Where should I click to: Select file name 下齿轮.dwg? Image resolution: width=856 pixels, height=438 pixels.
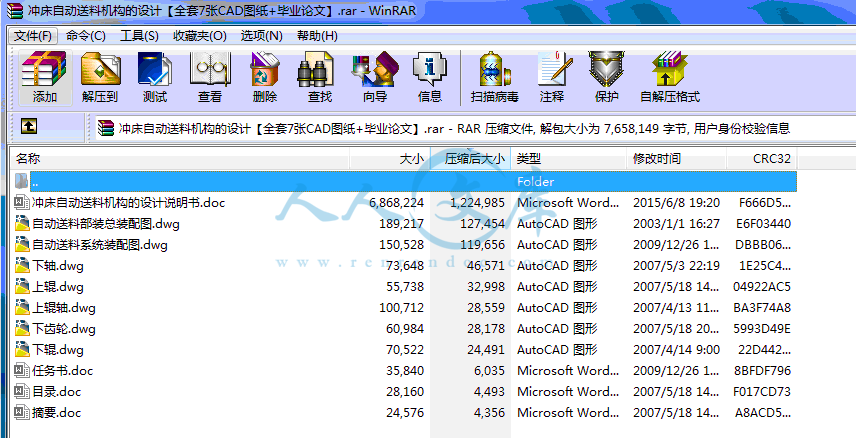pyautogui.click(x=64, y=329)
